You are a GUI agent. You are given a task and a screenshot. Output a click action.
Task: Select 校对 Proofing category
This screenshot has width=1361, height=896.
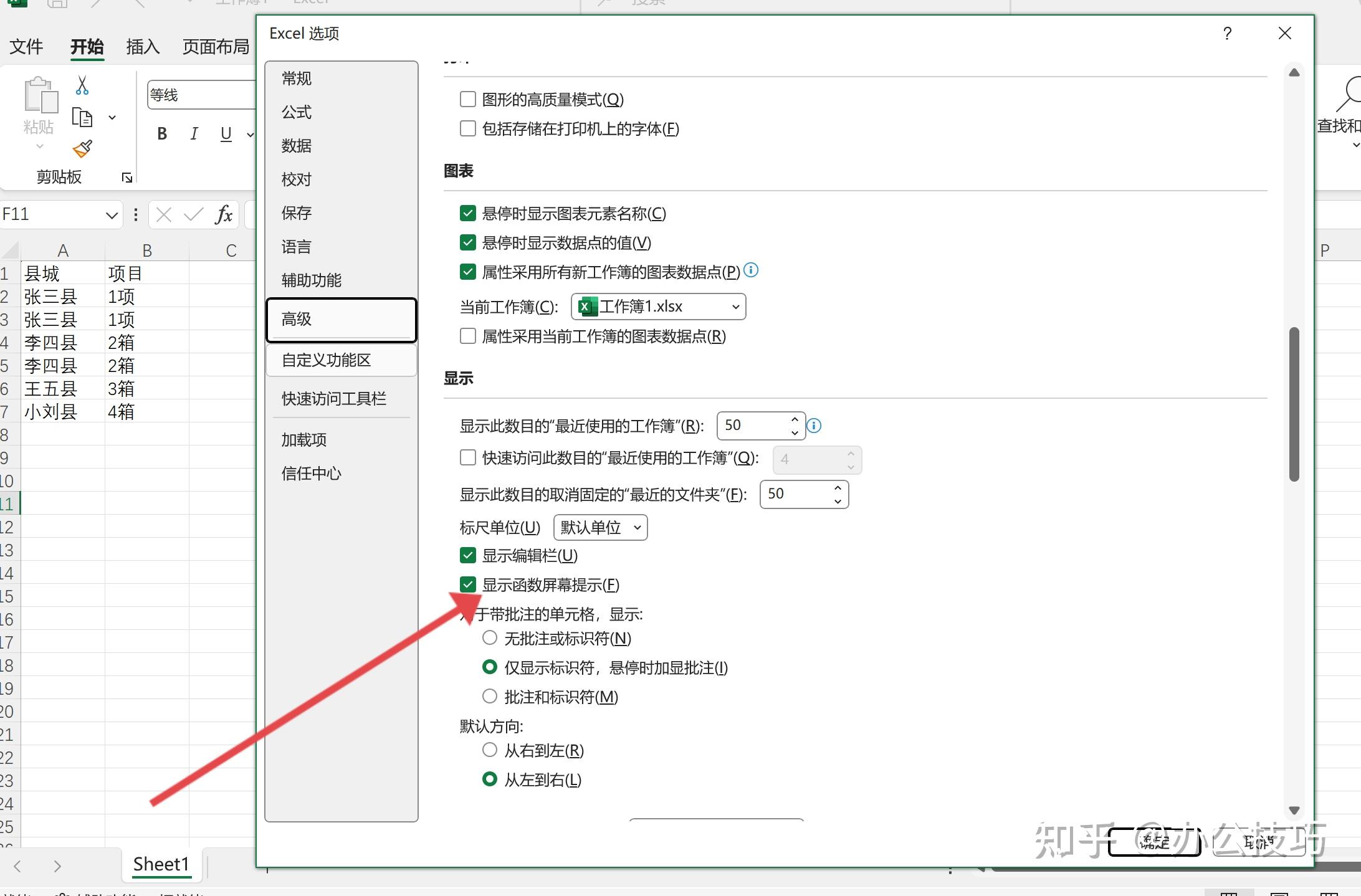341,179
